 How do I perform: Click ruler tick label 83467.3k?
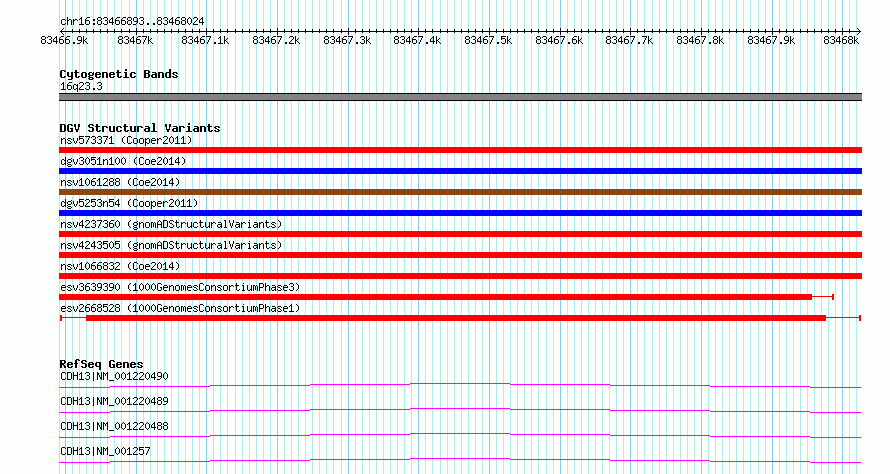347,40
